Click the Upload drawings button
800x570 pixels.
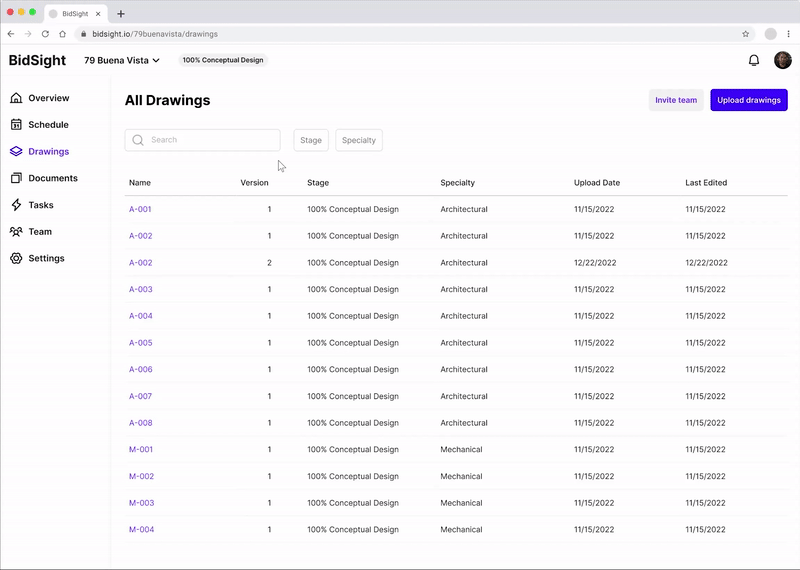point(749,100)
